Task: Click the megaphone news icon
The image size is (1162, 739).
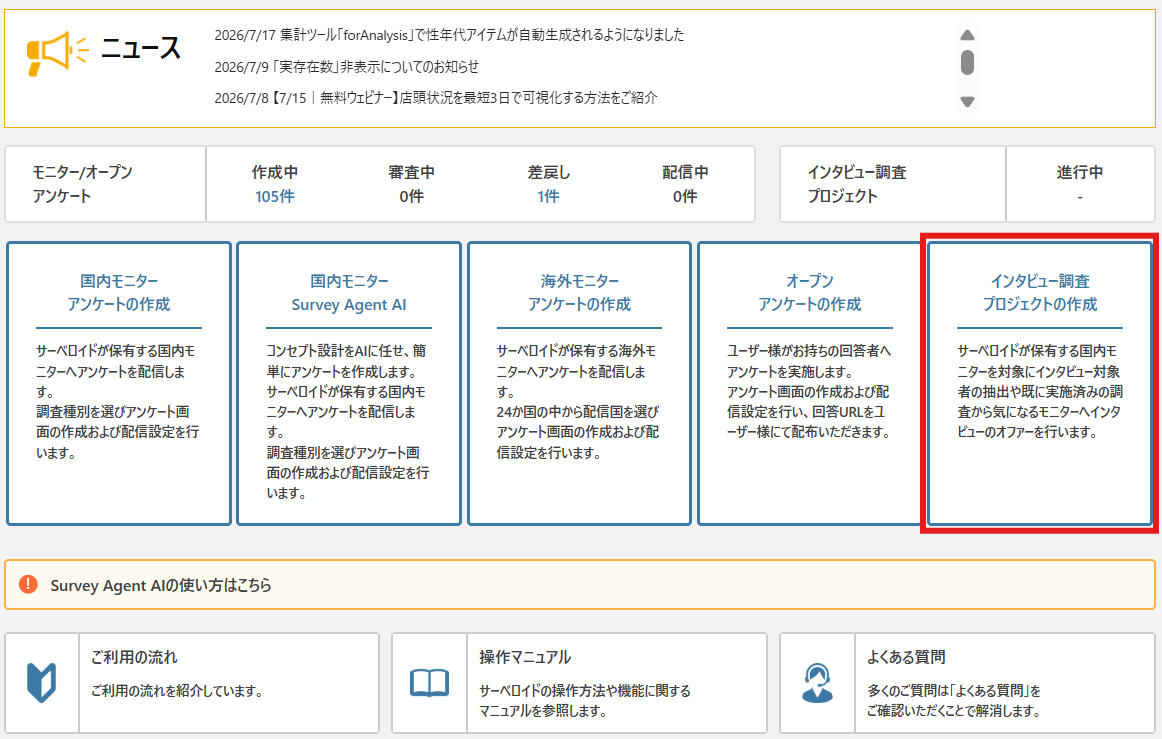Action: (57, 53)
